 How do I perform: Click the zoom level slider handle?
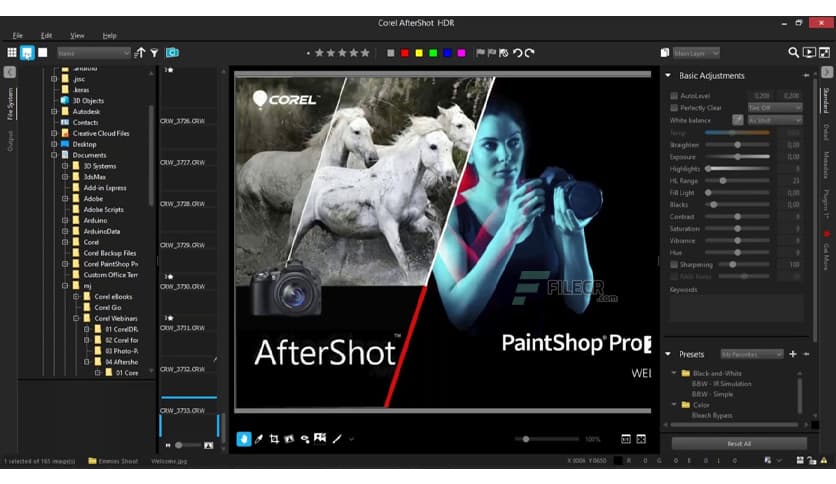tap(526, 439)
